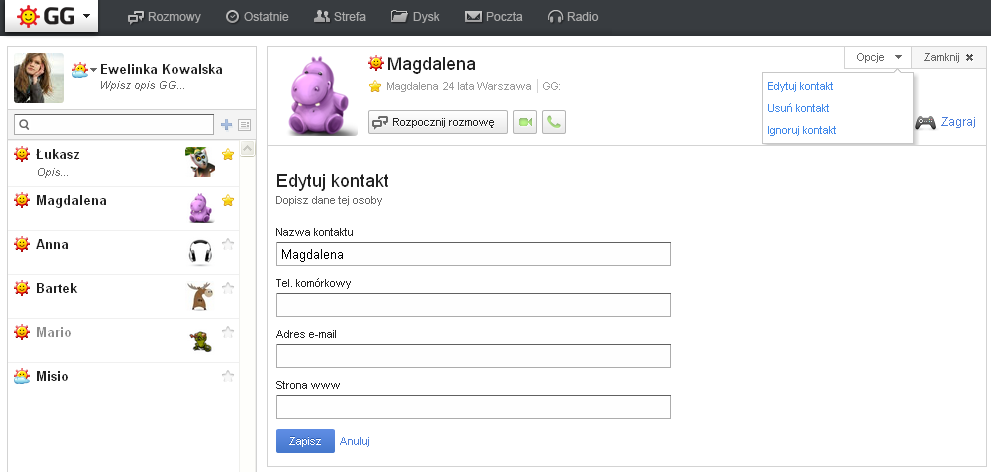Viewport: 991px width, 472px height.
Task: Click Magdalena's small hippo avatar in list
Action: click(x=200, y=208)
